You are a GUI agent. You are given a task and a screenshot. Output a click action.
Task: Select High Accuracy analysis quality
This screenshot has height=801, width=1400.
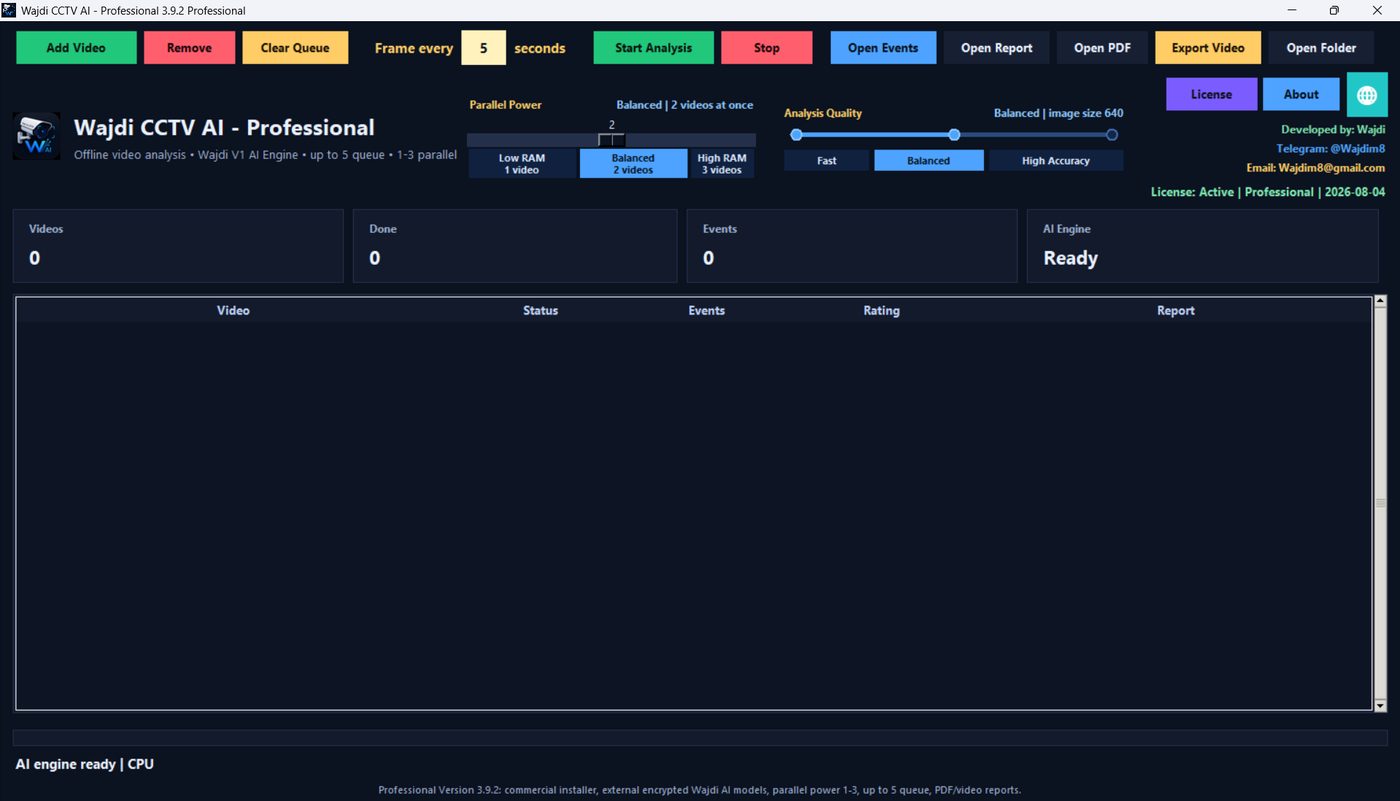tap(1056, 160)
